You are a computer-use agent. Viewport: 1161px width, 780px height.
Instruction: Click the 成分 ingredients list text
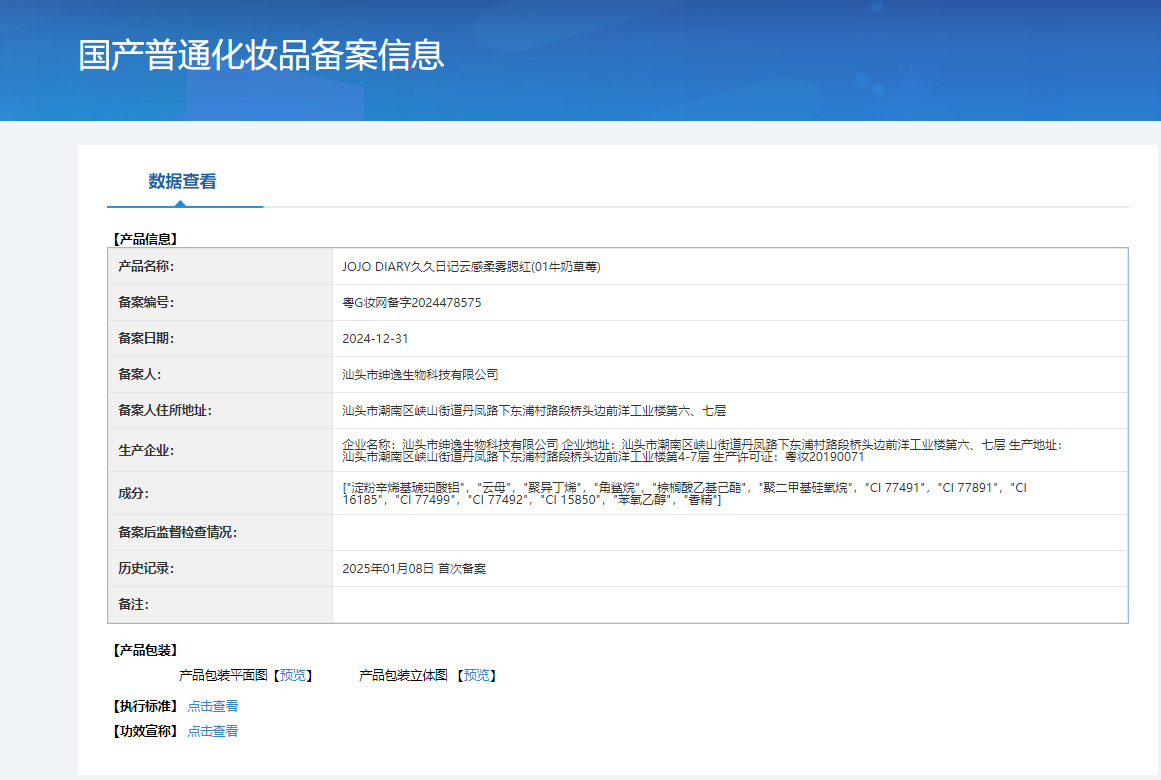tap(684, 493)
